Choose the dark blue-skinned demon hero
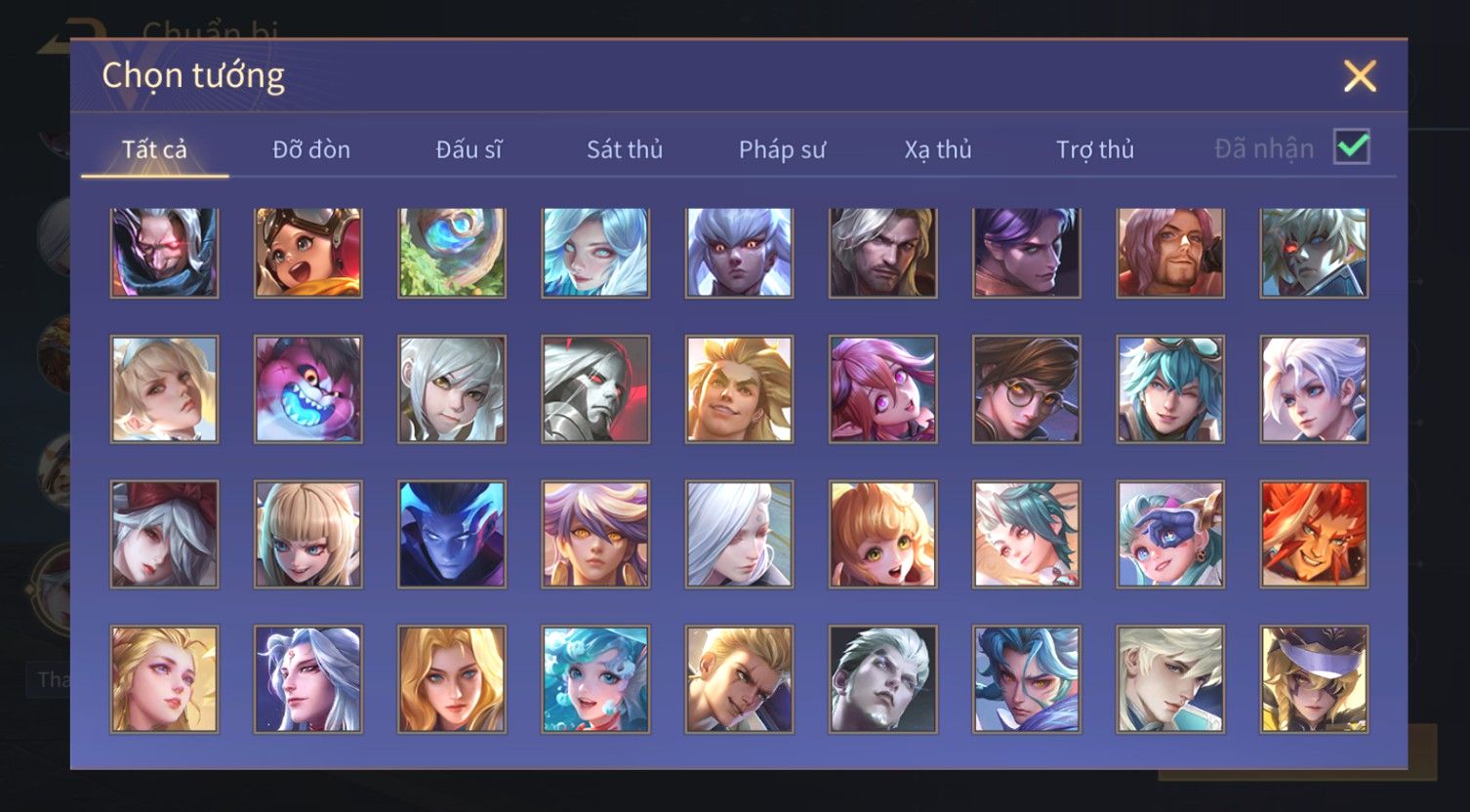The image size is (1470, 812). (452, 534)
